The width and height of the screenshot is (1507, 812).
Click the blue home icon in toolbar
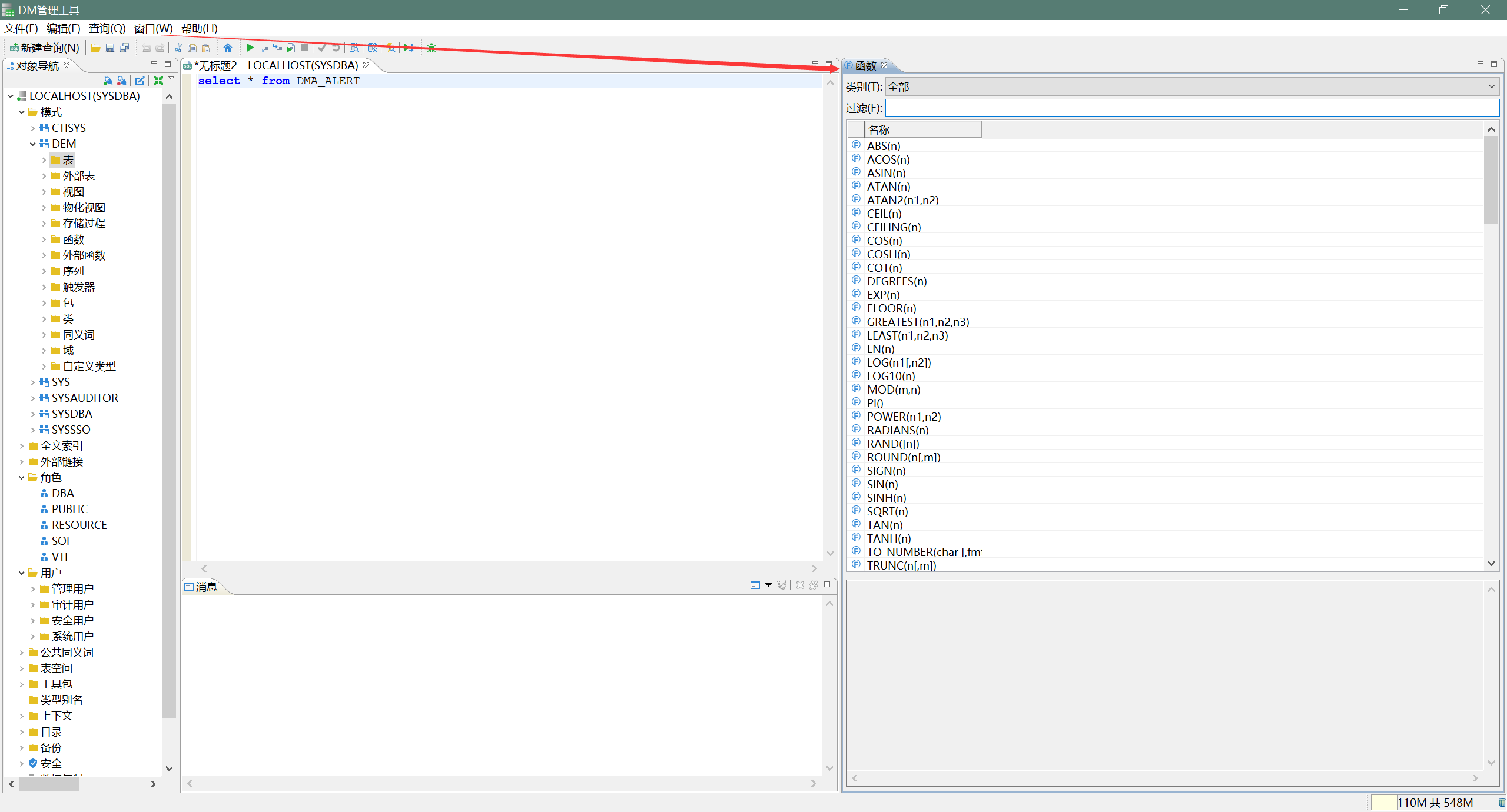point(228,48)
